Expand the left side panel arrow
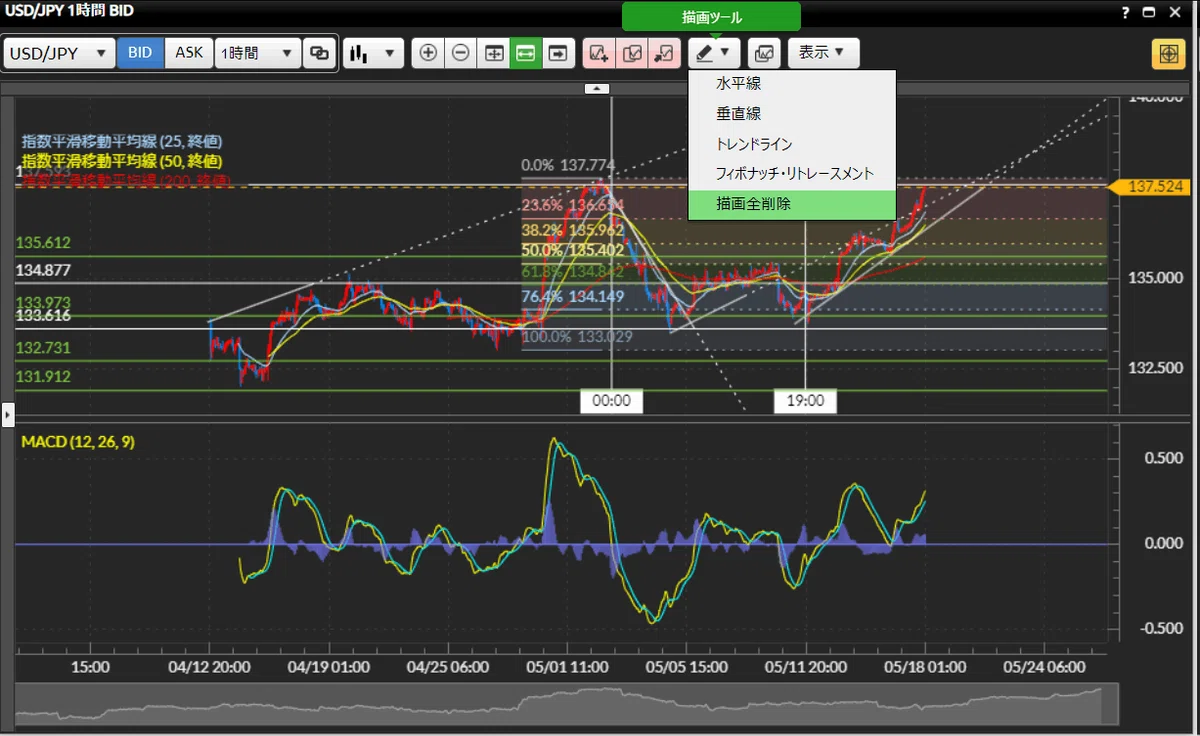This screenshot has height=736, width=1200. click(x=7, y=413)
